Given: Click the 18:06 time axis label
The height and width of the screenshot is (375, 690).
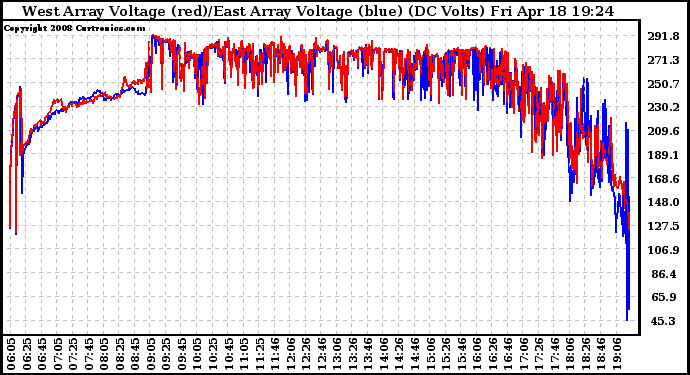Looking at the screenshot, I should coord(570,354).
